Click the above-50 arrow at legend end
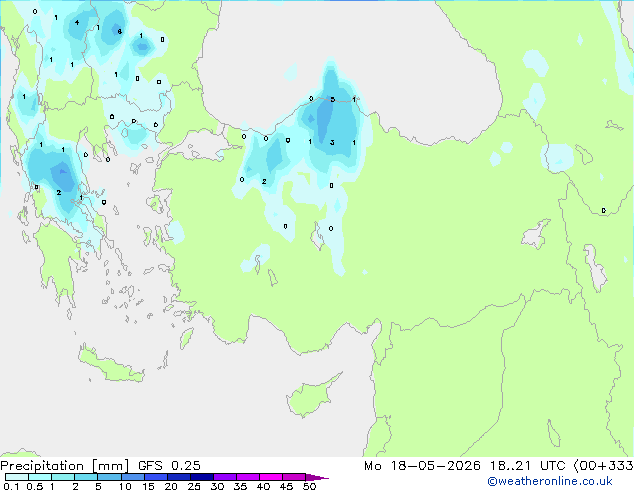 click(317, 477)
